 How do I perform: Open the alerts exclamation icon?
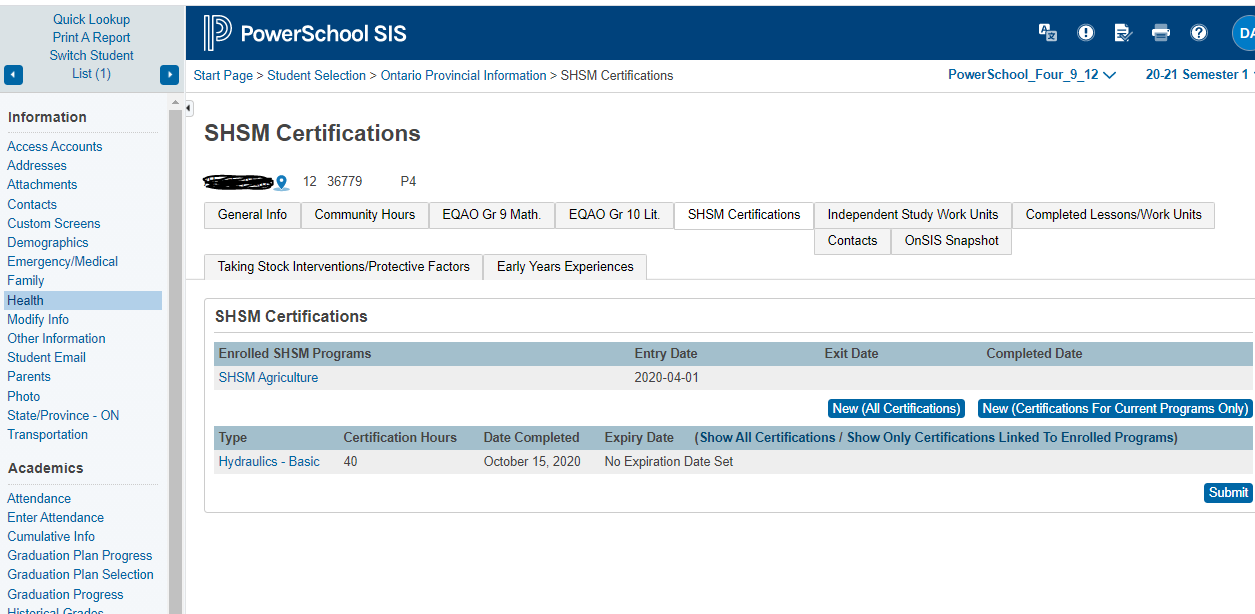coord(1086,33)
